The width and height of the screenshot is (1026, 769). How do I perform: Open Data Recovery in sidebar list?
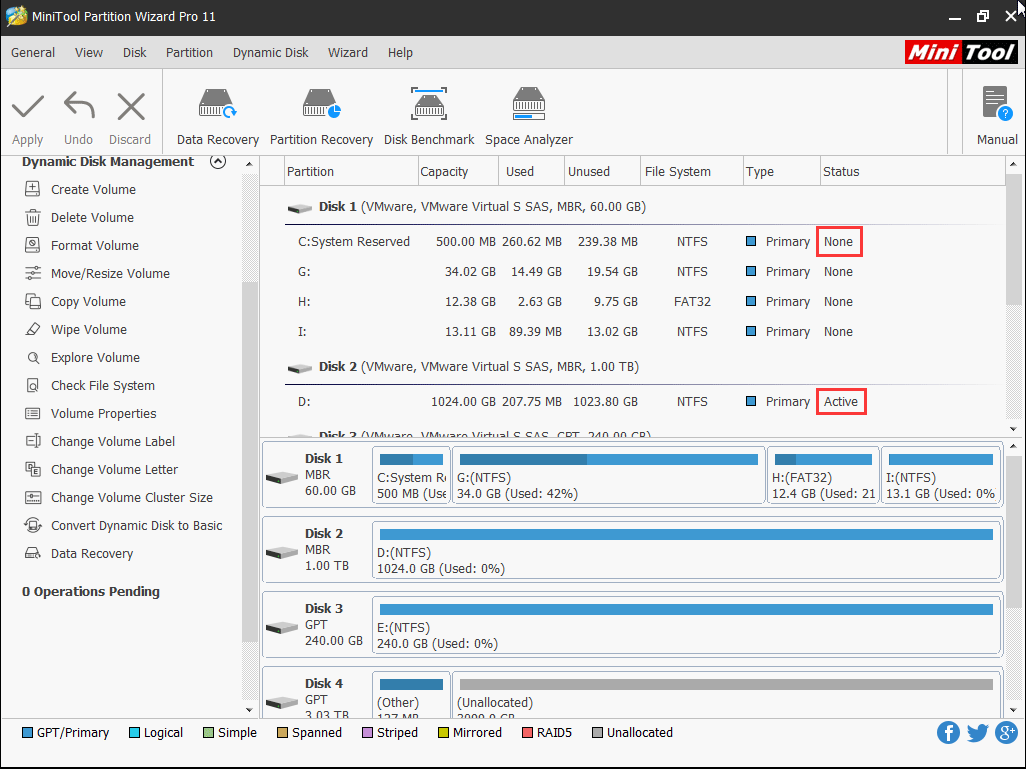click(92, 554)
